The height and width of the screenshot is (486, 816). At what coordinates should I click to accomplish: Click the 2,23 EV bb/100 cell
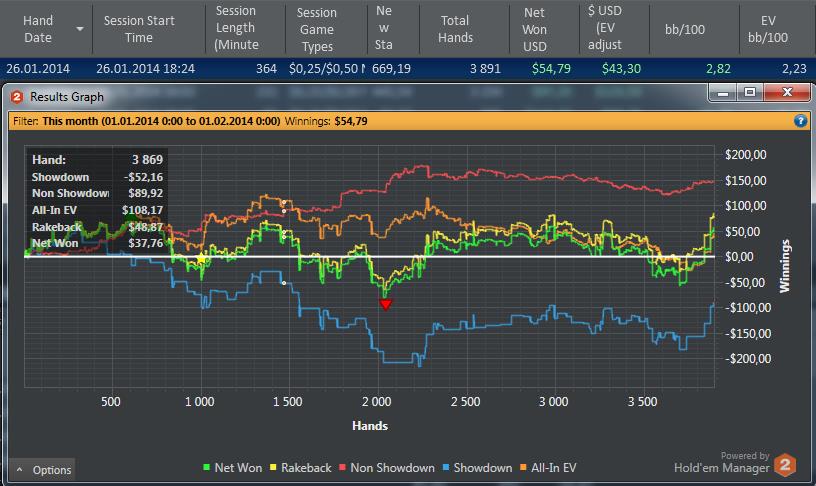794,69
